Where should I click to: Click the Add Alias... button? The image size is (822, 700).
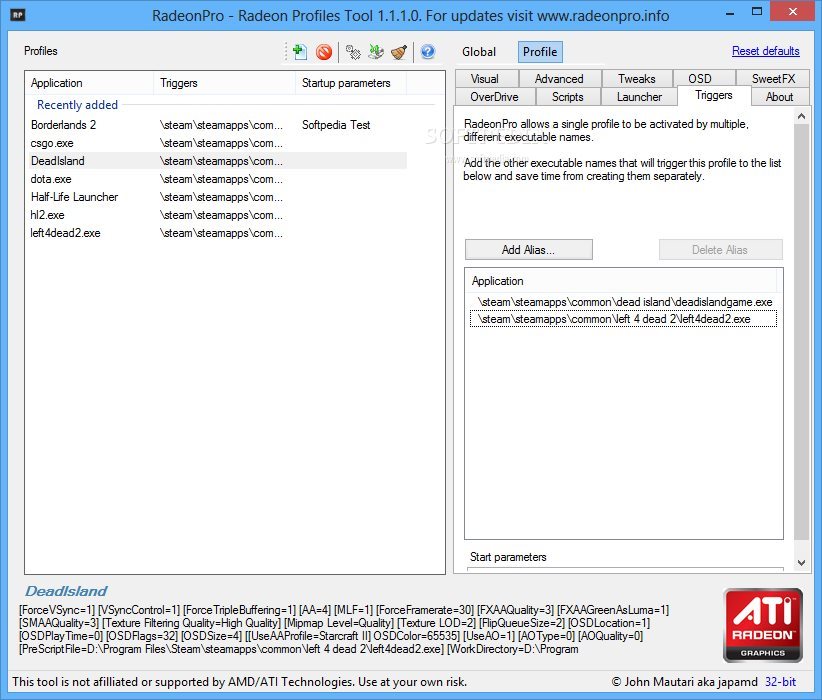coord(528,250)
